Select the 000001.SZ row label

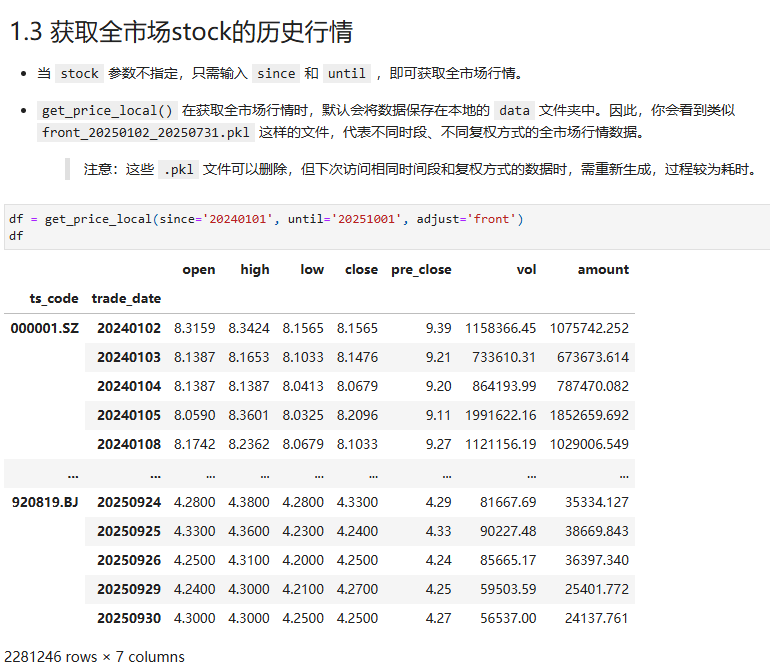(44, 328)
